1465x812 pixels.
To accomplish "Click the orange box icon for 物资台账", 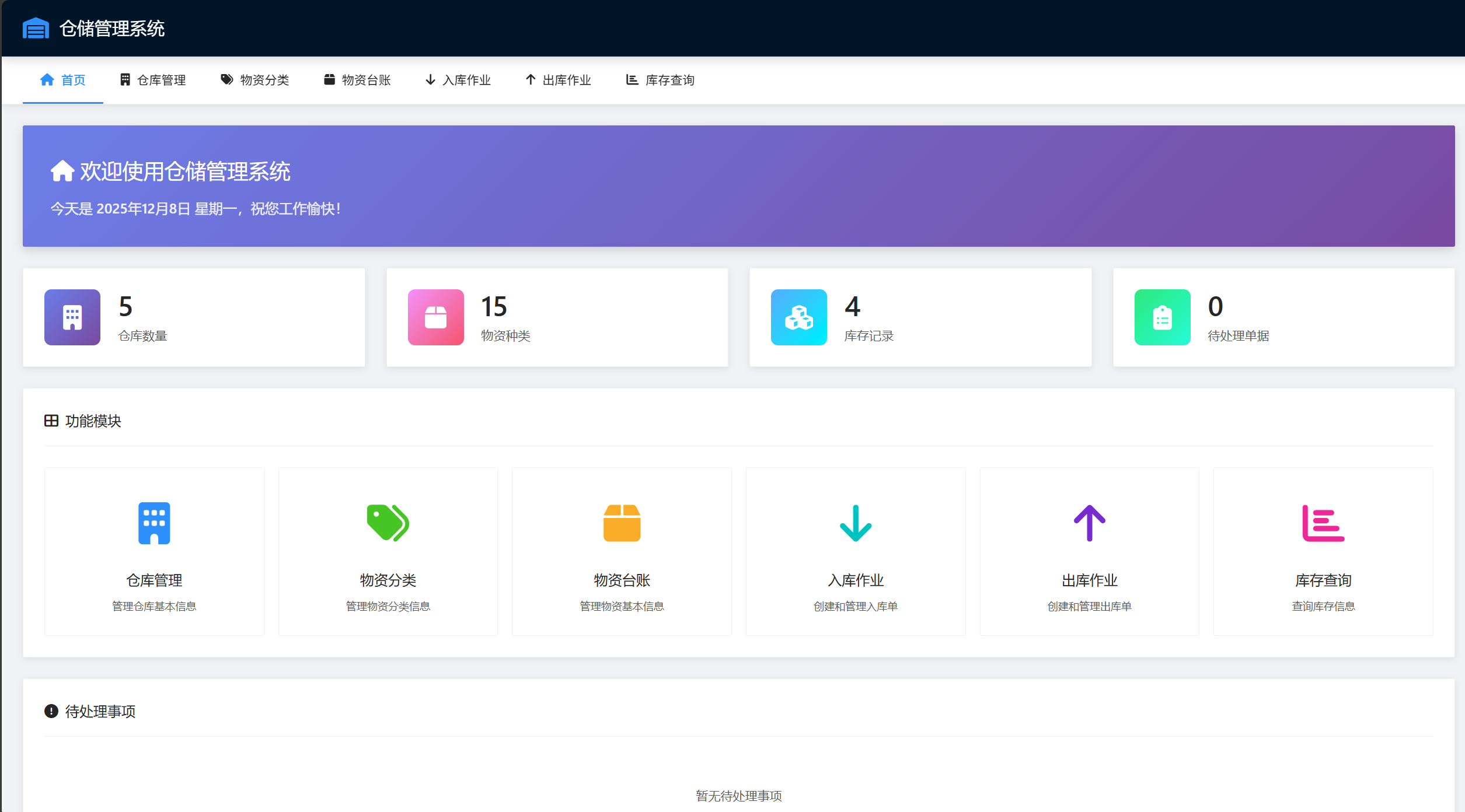I will click(622, 523).
